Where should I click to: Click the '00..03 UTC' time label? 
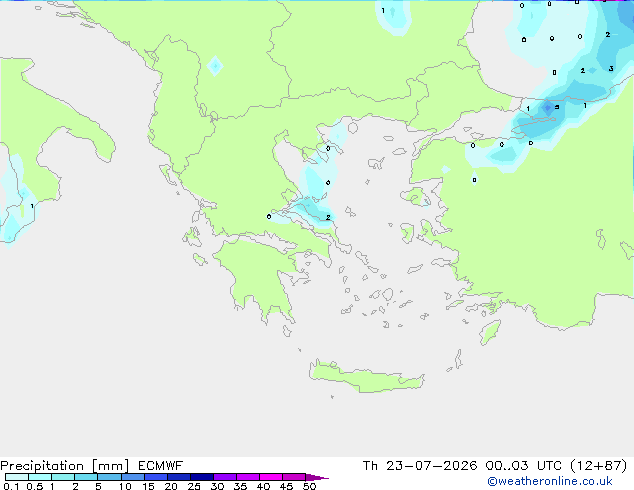[524, 466]
